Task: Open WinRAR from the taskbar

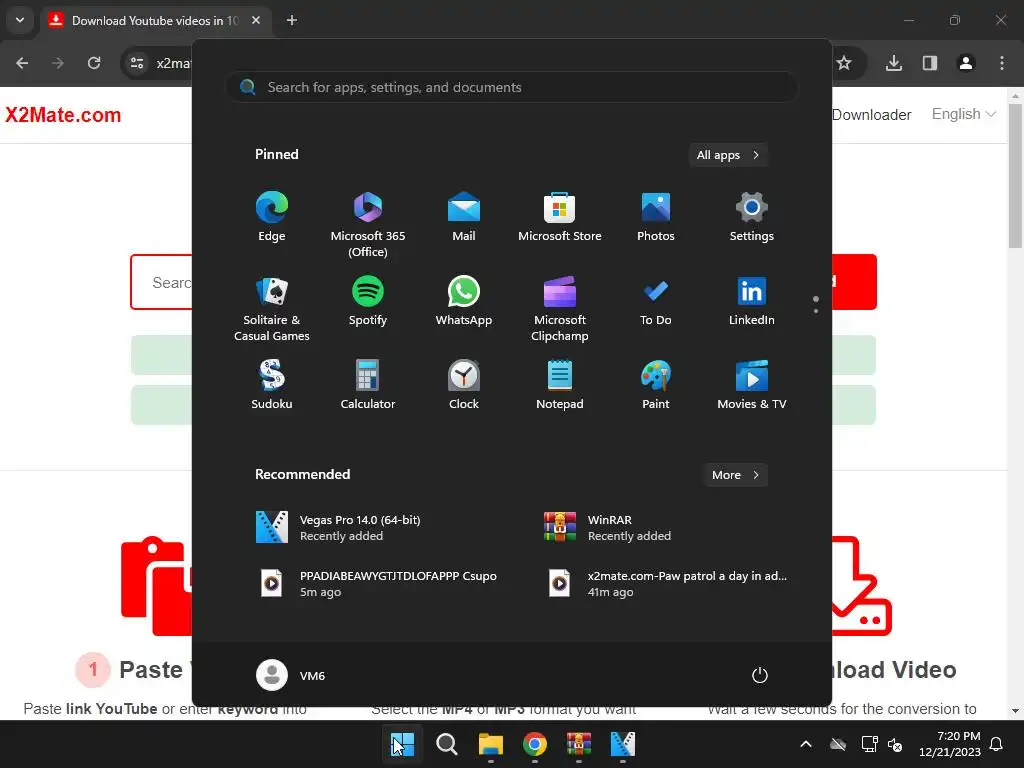Action: [579, 744]
